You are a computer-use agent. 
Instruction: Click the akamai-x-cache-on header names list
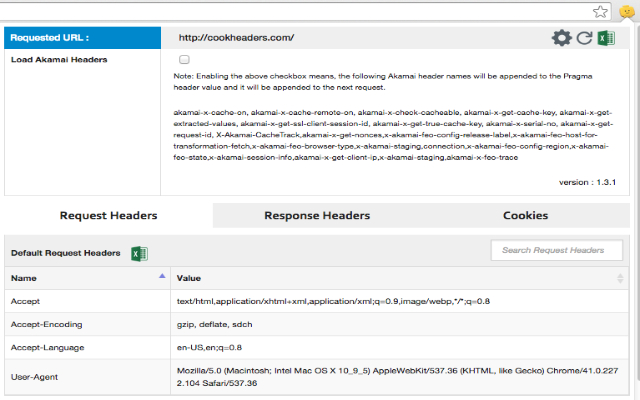(393, 135)
